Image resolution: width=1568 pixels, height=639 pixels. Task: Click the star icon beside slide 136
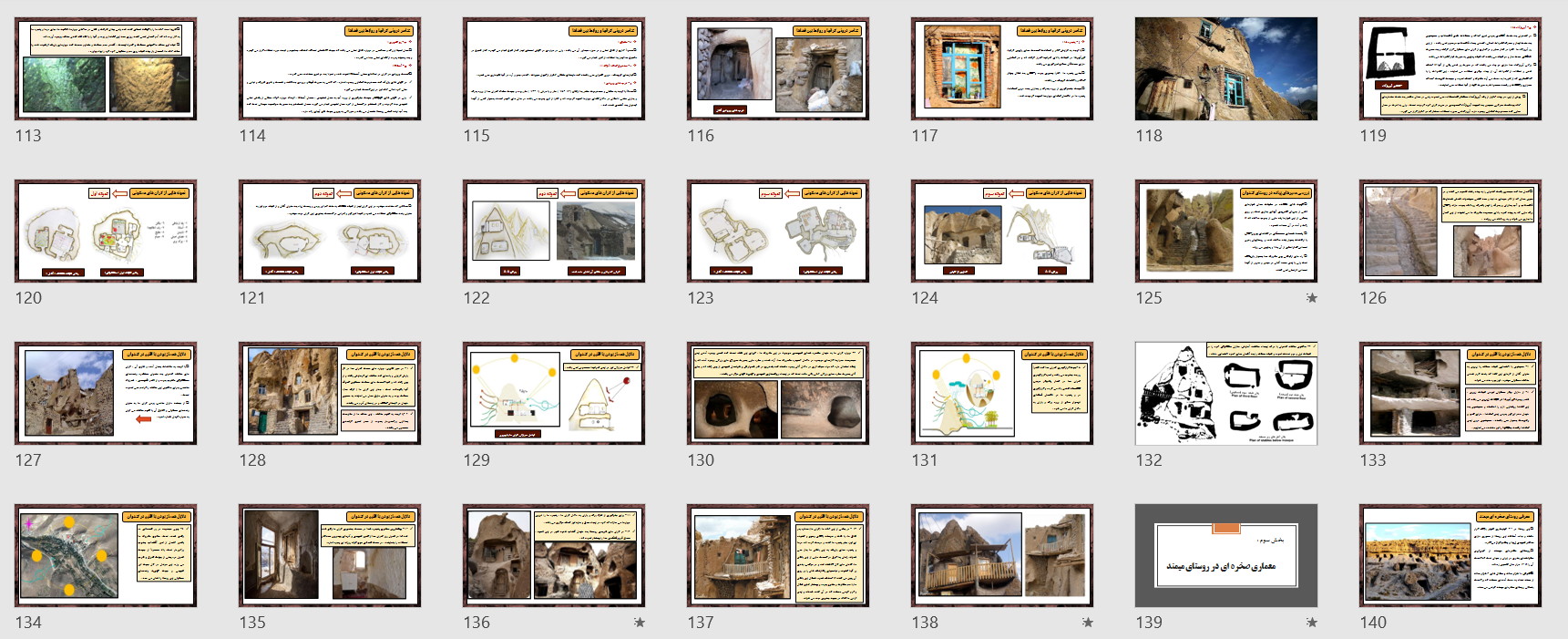point(639,623)
